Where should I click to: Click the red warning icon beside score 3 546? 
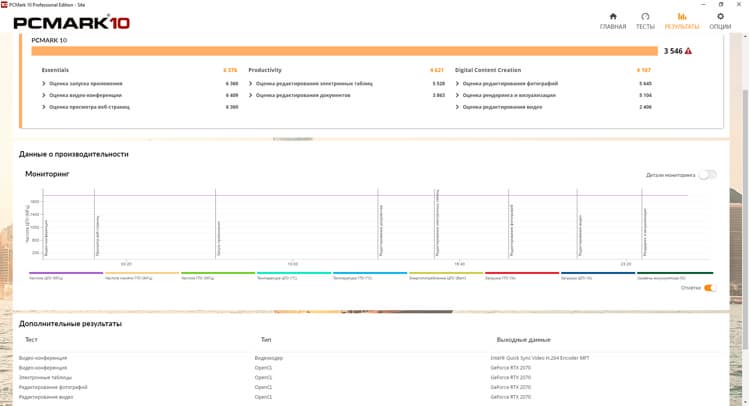coord(688,51)
